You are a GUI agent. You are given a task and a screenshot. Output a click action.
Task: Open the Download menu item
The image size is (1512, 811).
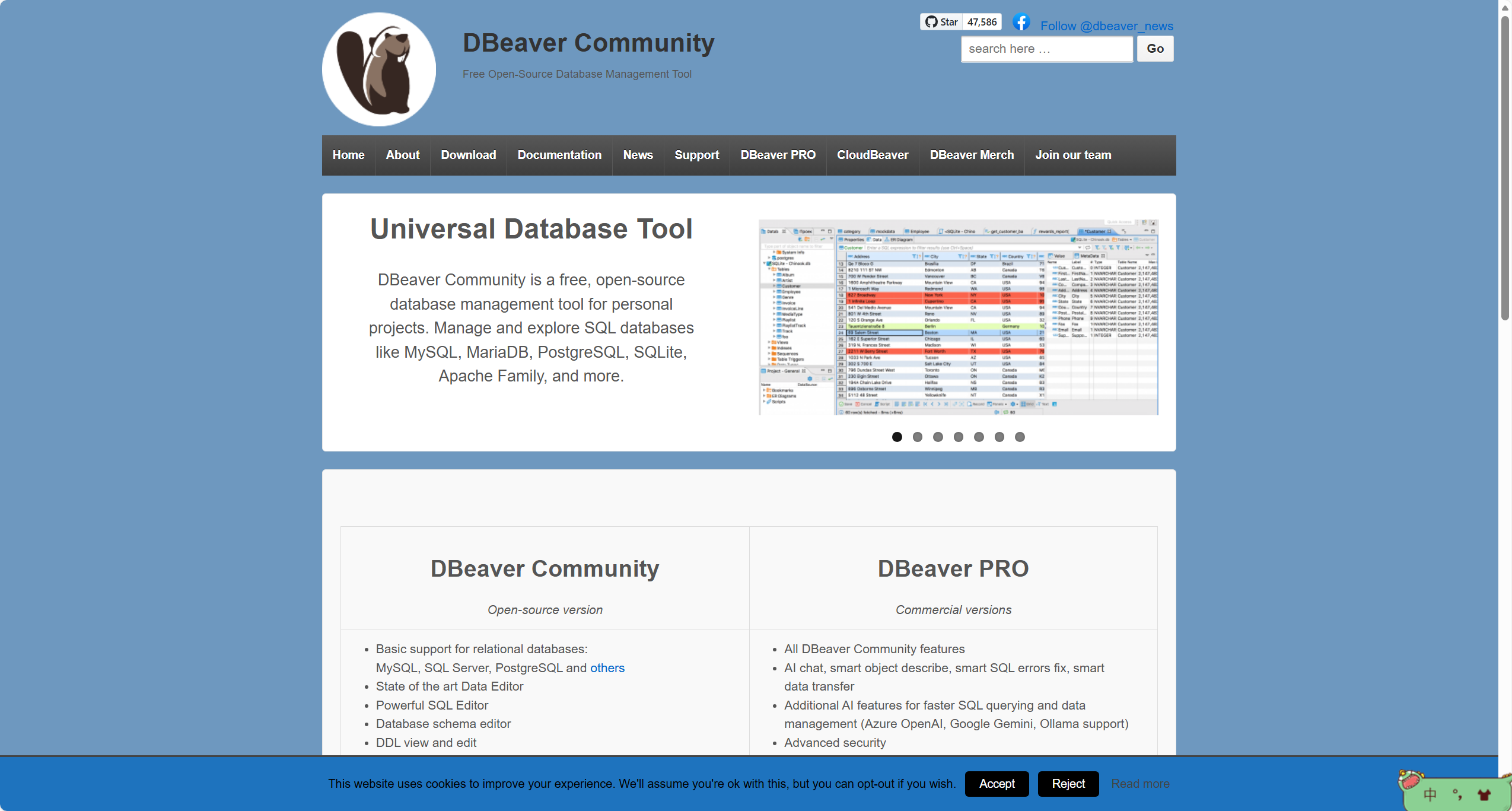[x=468, y=155]
